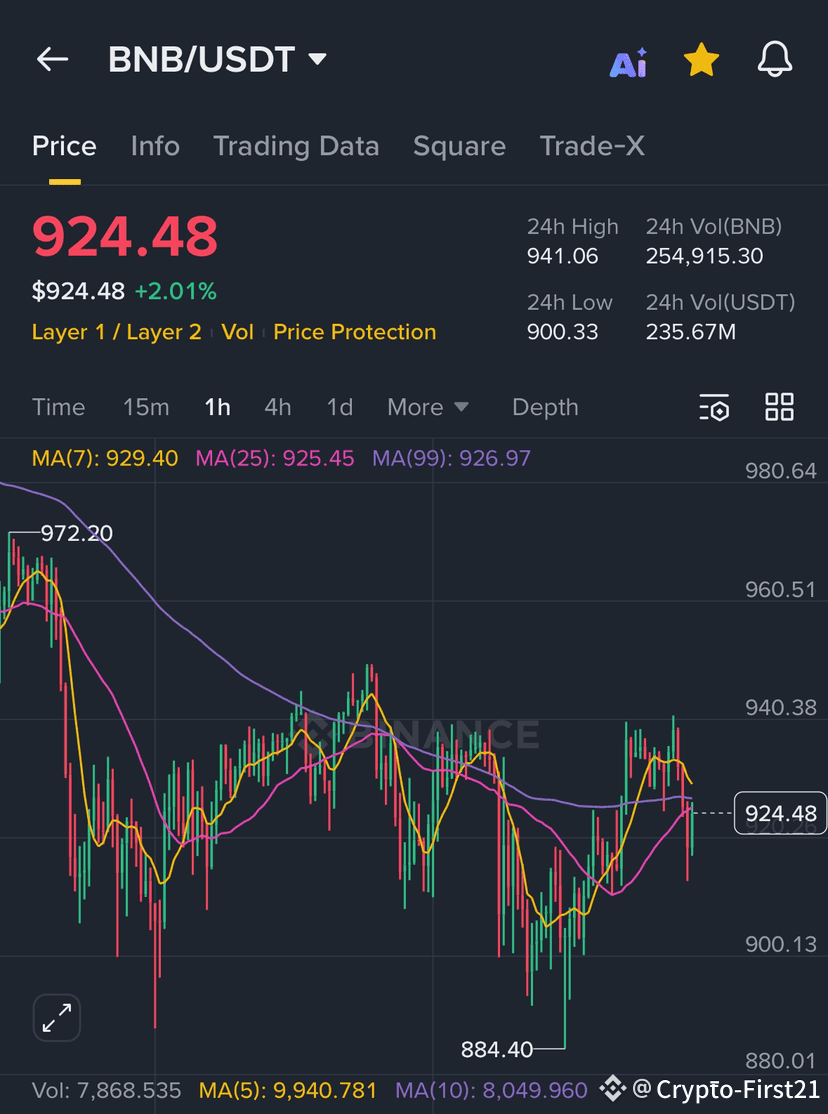Switch chart to 4h interval

(x=277, y=407)
